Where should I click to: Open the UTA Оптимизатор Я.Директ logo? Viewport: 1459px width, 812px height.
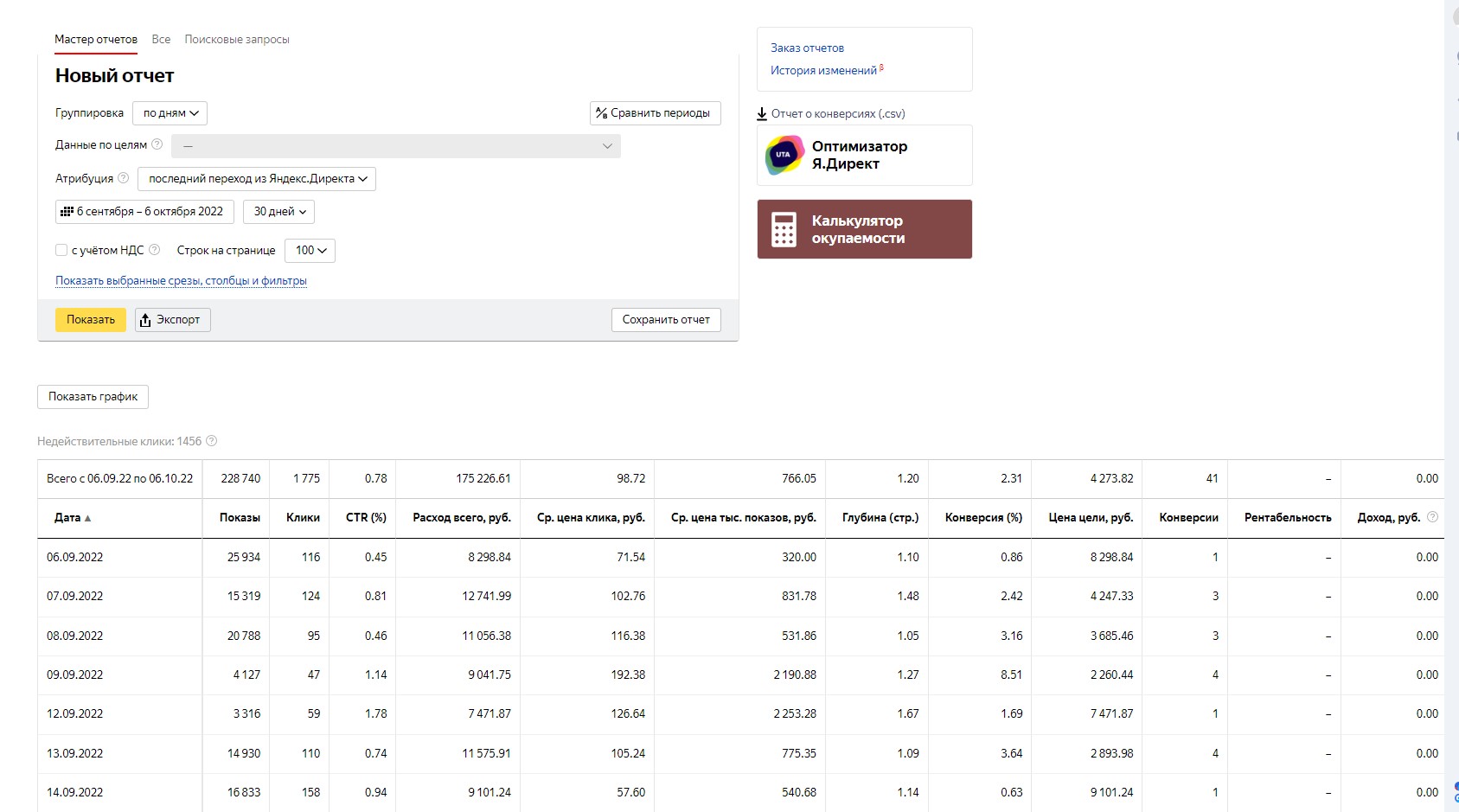tap(784, 155)
